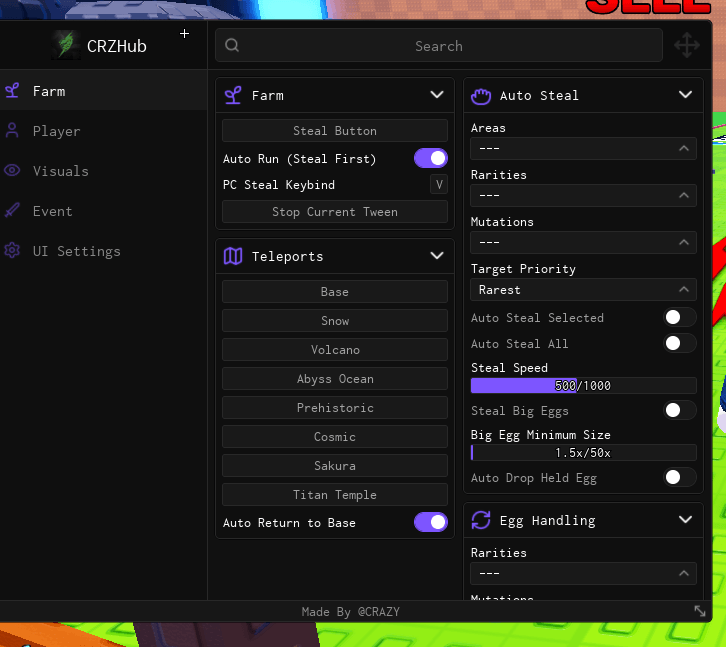Disable Auto Run (Steal First) toggle
The height and width of the screenshot is (647, 726).
click(x=431, y=158)
